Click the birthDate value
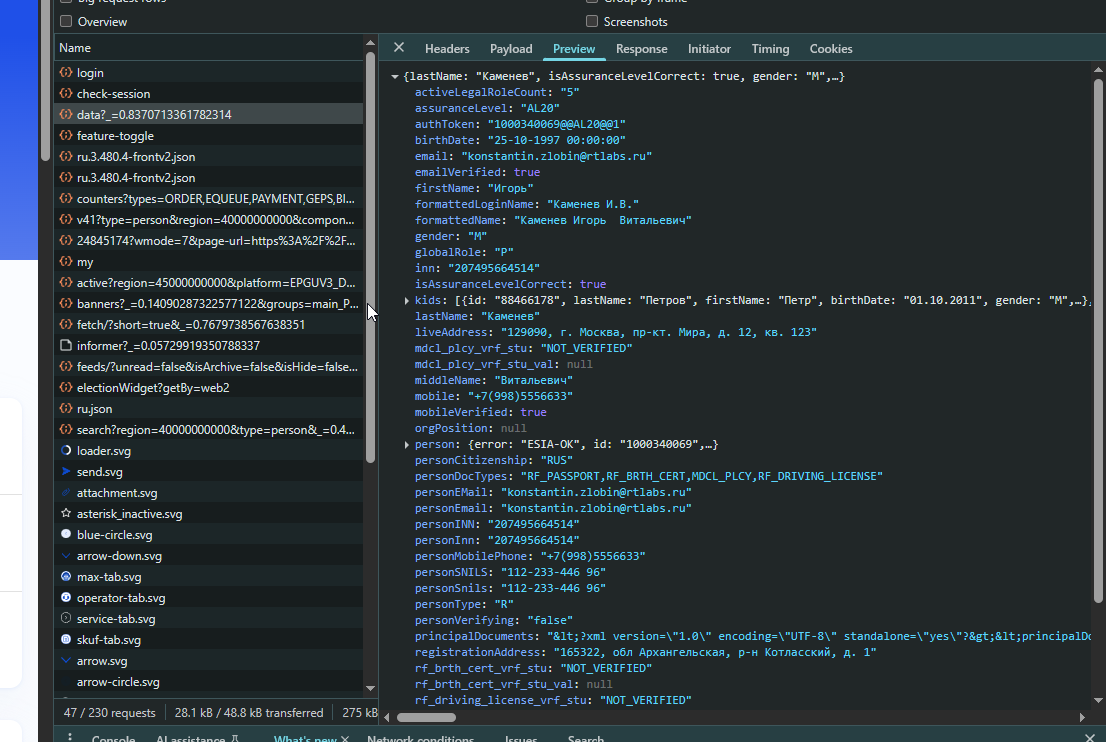Viewport: 1106px width, 742px height. pyautogui.click(x=557, y=140)
